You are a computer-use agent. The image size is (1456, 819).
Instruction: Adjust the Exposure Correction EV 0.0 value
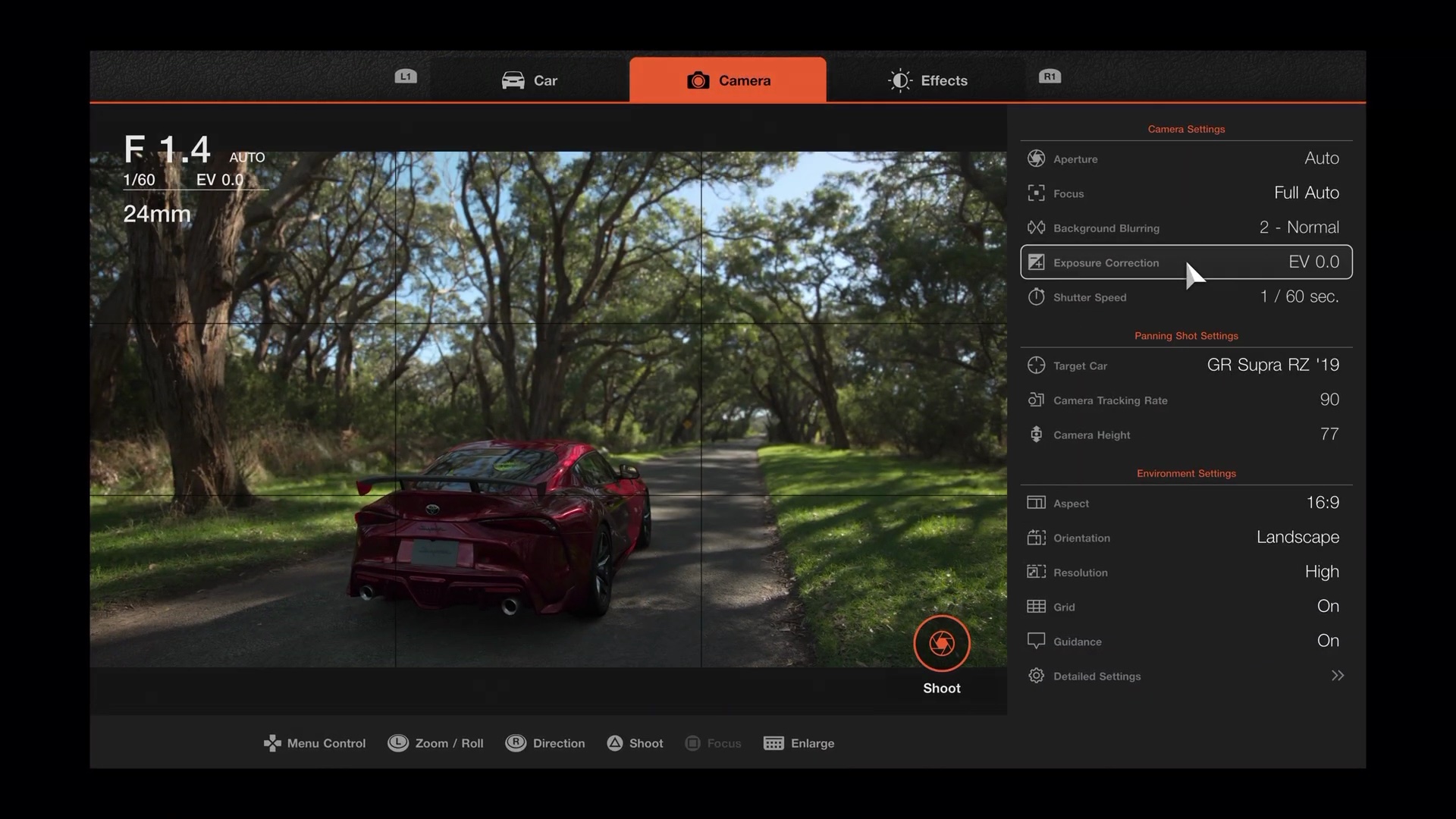click(x=1313, y=262)
